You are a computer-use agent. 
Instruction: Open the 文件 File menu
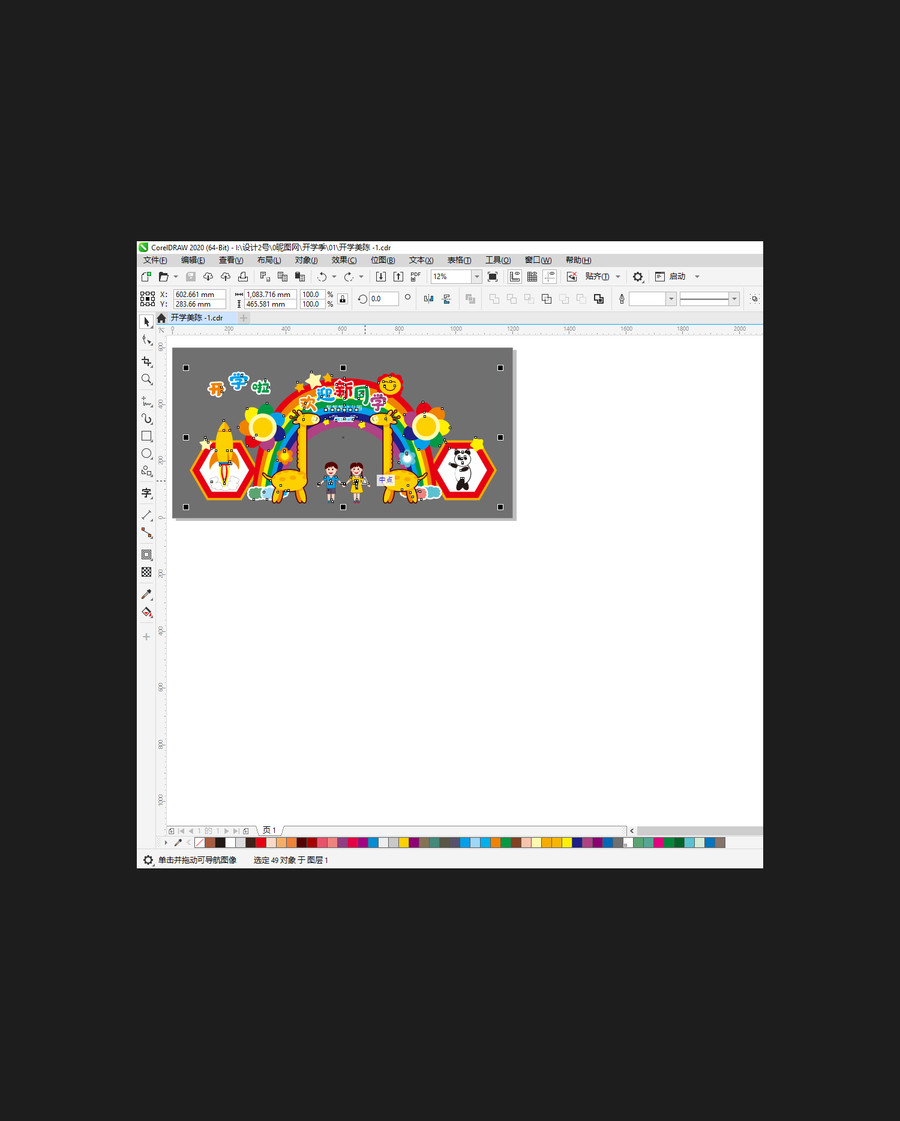click(155, 260)
